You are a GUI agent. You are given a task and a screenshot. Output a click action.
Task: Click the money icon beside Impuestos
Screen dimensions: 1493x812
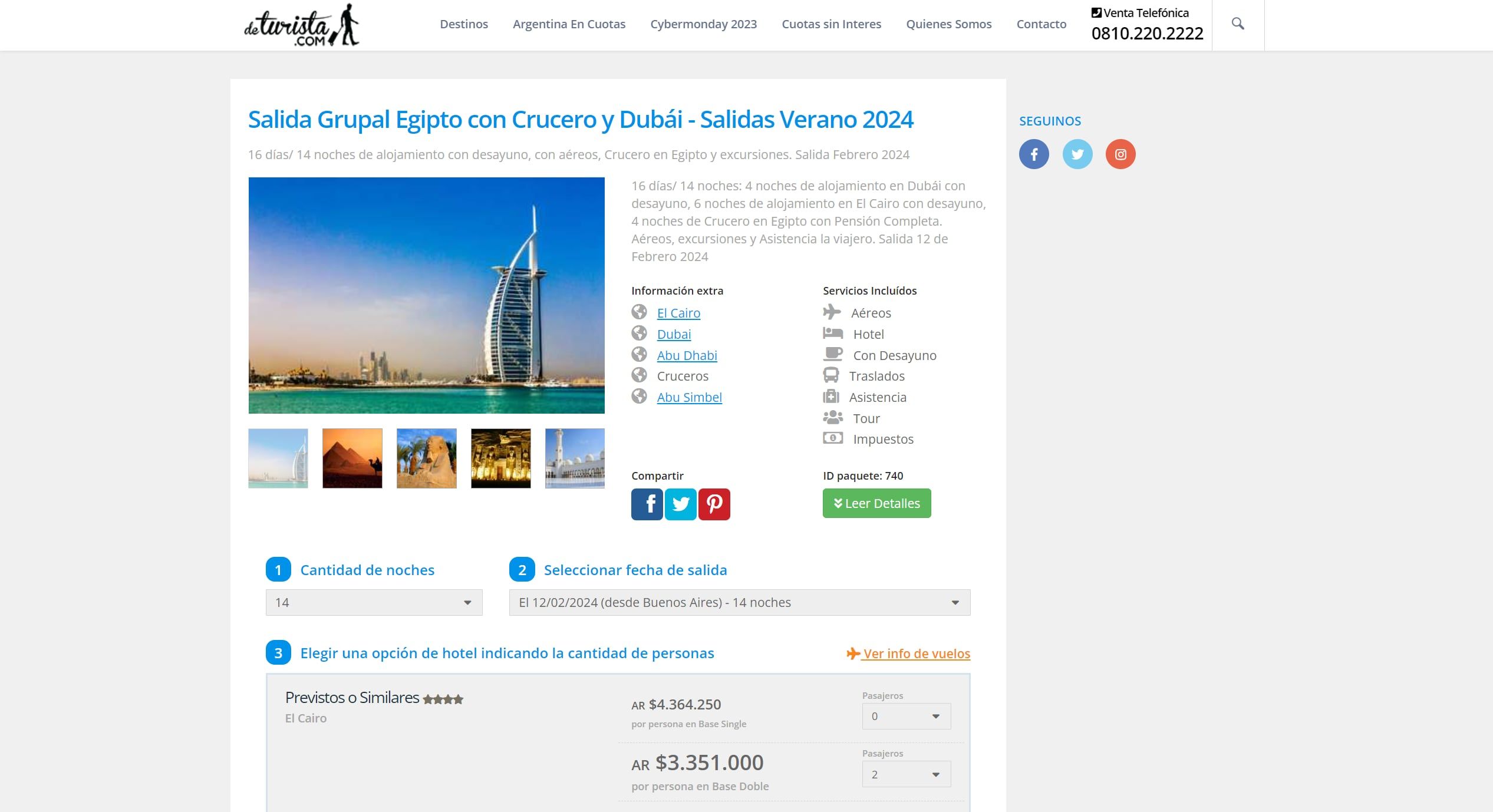833,438
